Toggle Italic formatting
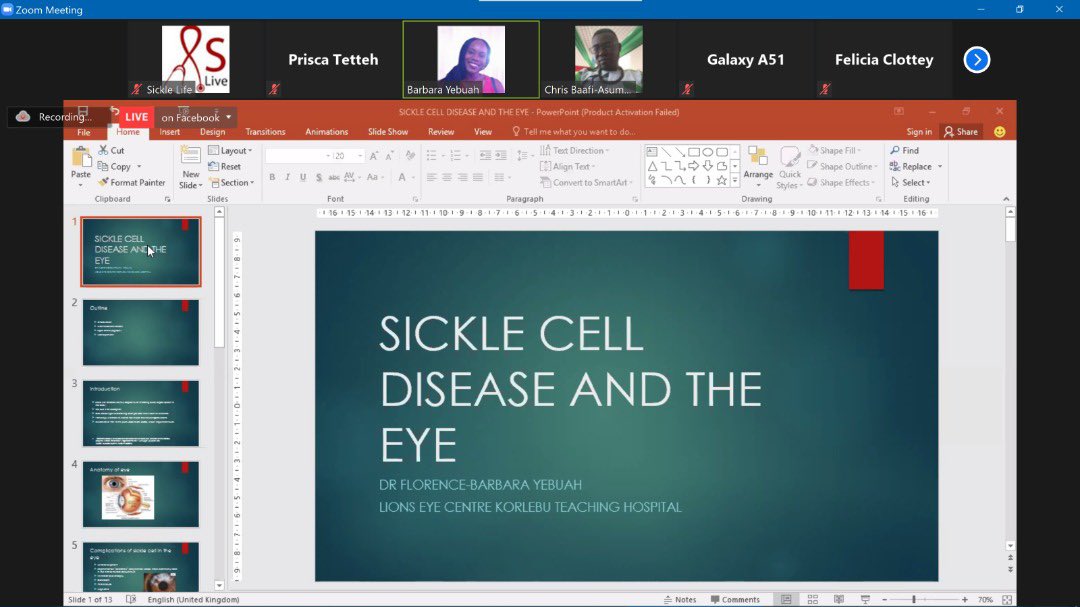The width and height of the screenshot is (1080, 607). point(287,178)
